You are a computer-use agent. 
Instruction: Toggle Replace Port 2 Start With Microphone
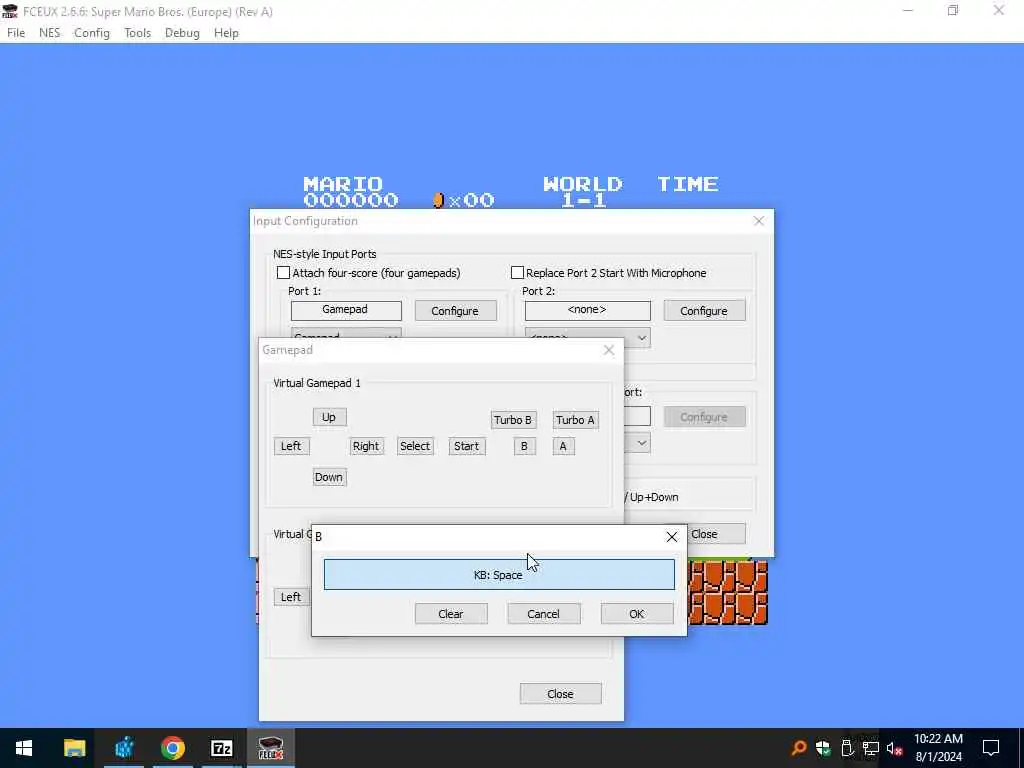click(517, 272)
